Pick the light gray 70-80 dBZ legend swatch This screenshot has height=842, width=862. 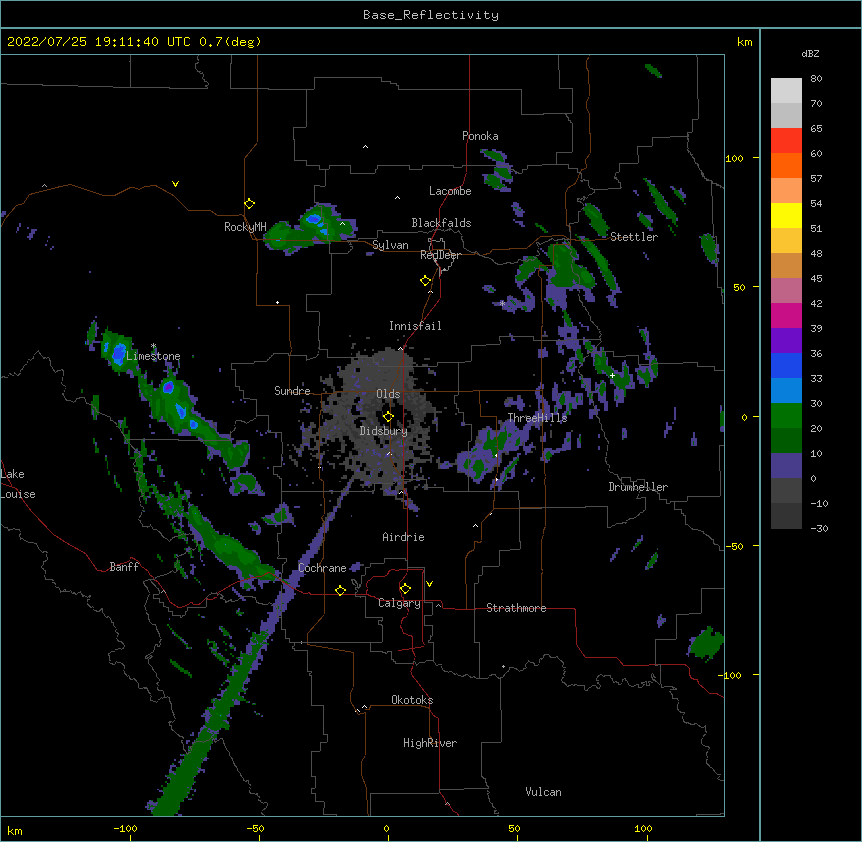point(786,91)
